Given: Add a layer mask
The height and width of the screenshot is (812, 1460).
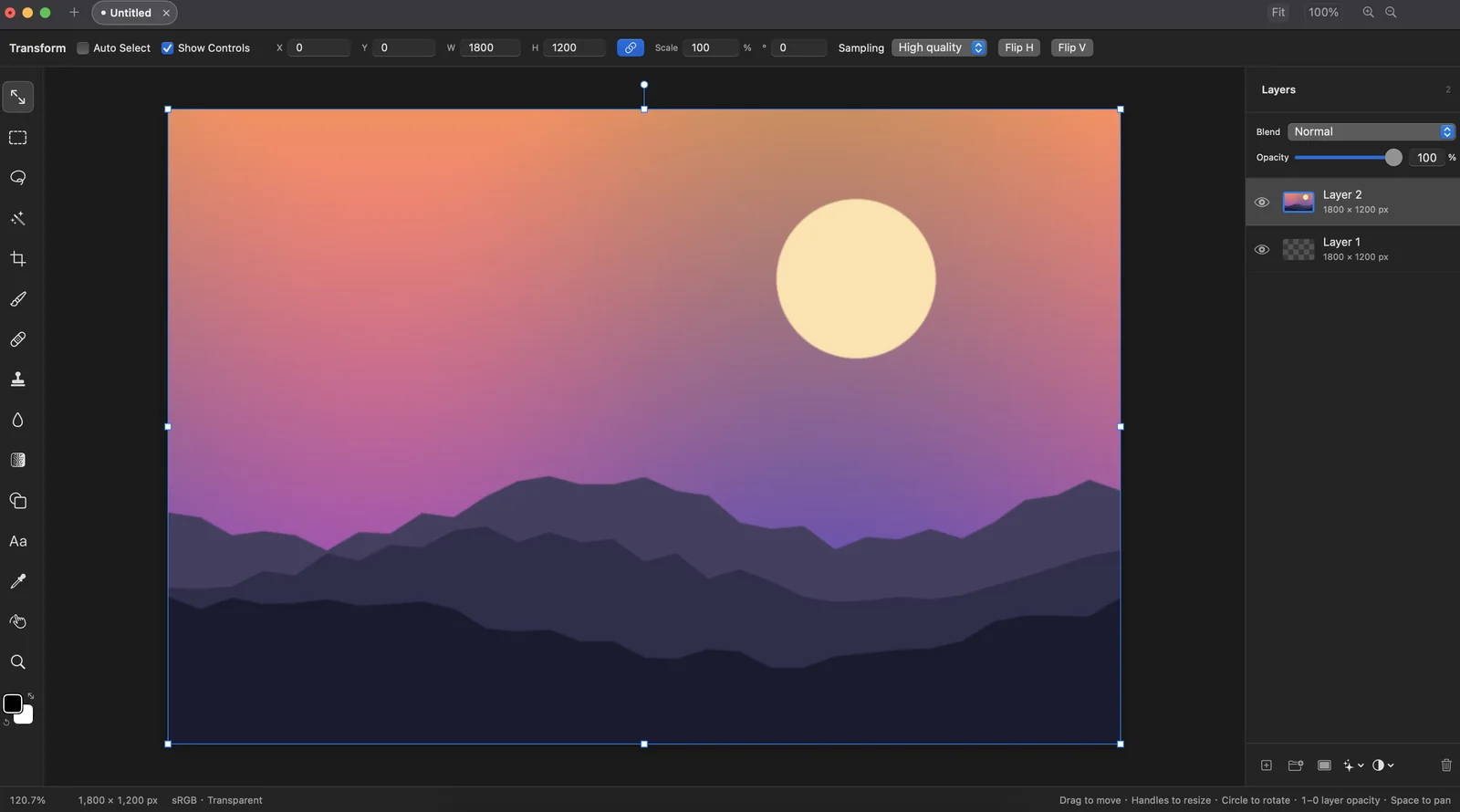Looking at the screenshot, I should point(1324,765).
